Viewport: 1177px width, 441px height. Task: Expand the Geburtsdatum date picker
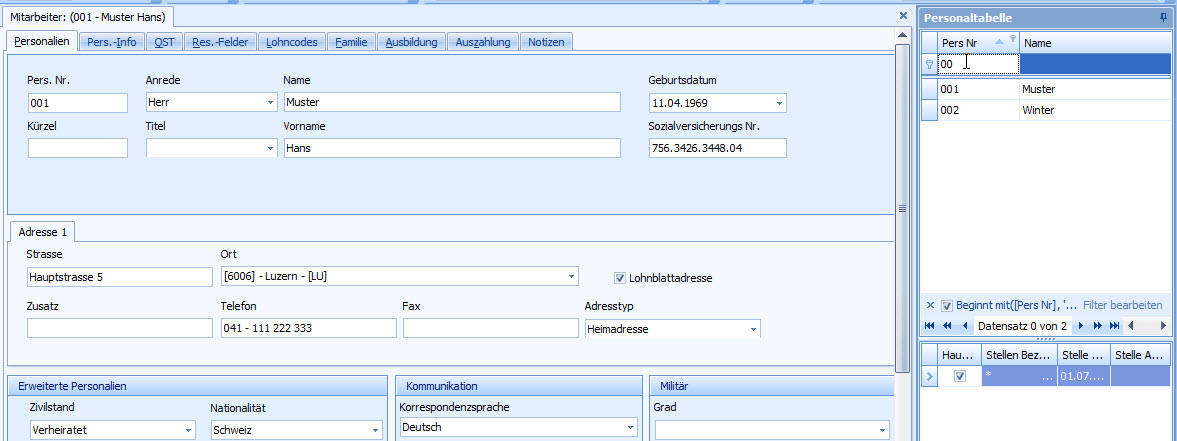point(778,103)
